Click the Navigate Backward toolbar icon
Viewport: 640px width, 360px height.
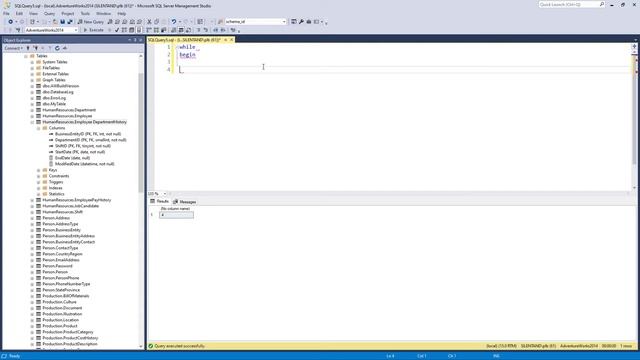click(x=11, y=22)
